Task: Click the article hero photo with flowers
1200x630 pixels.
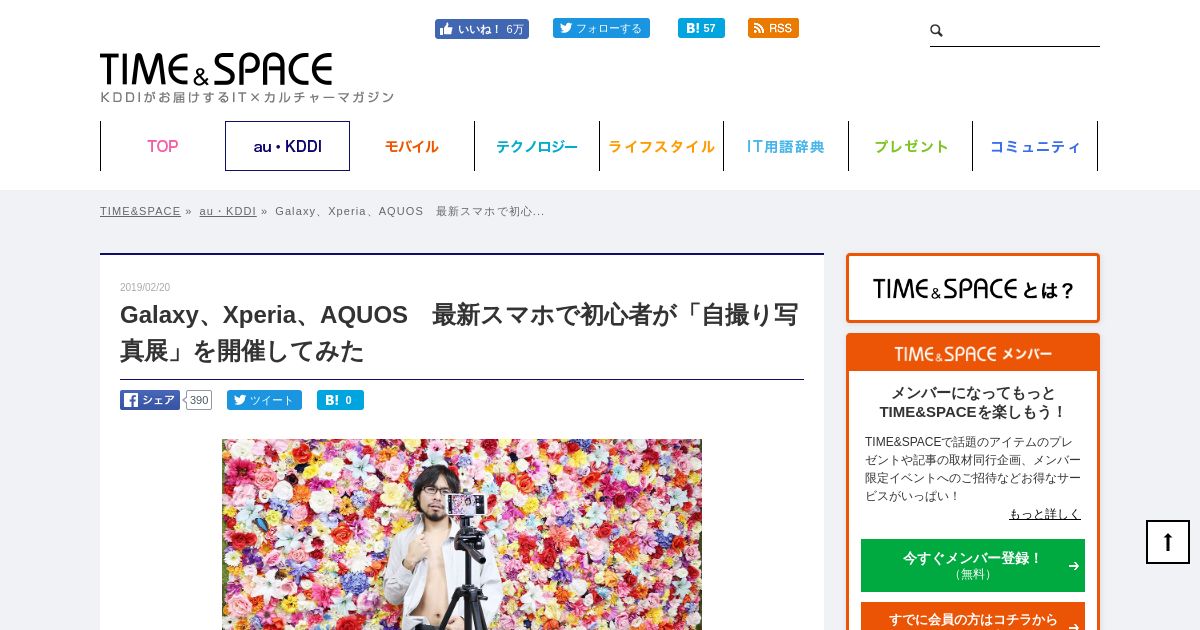Action: point(462,534)
